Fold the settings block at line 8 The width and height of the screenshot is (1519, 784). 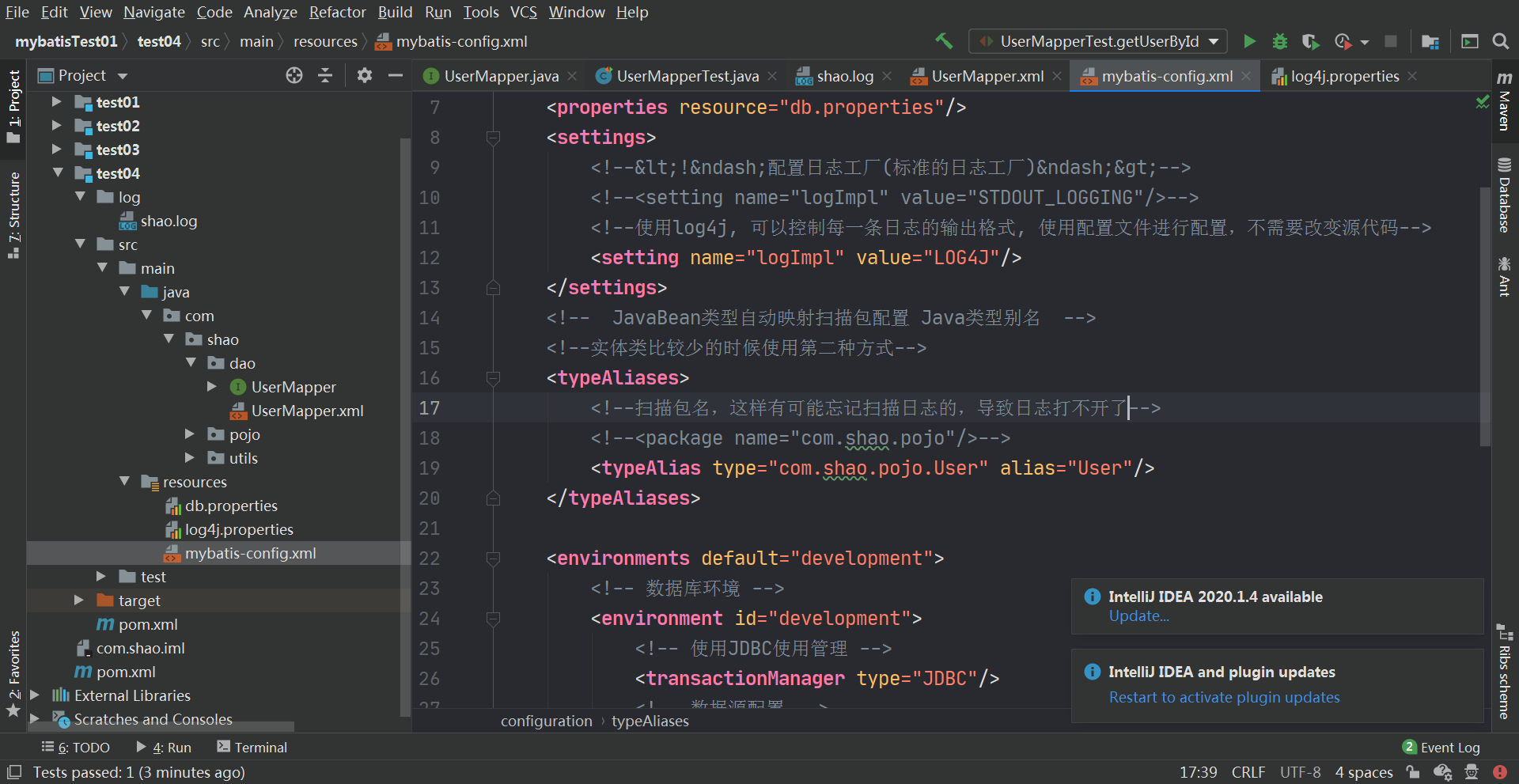(x=493, y=138)
